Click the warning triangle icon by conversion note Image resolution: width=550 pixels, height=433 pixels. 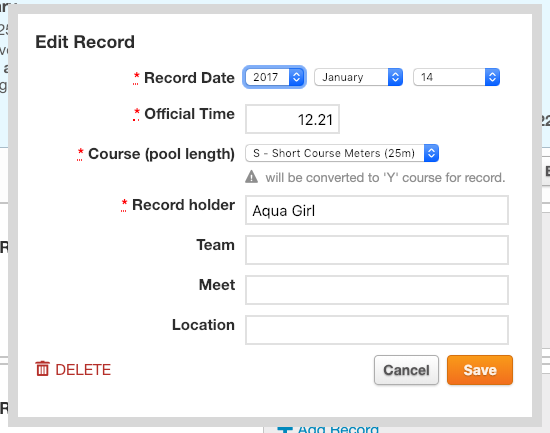coord(251,177)
